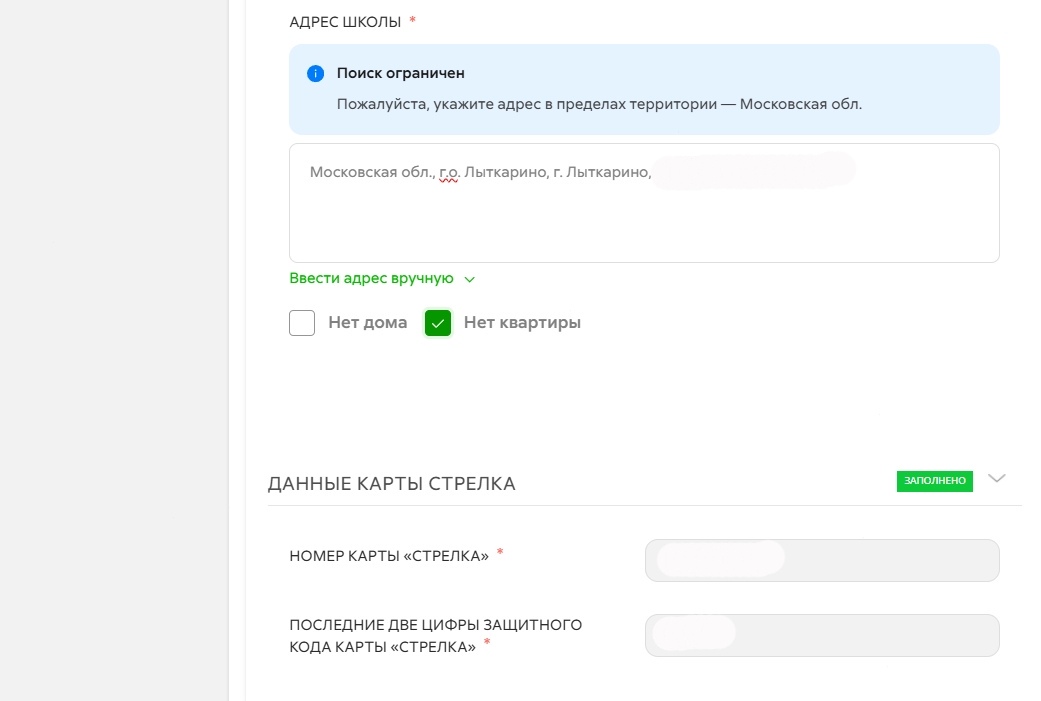Click the underlined 'г.о.' word in address
1041x701 pixels.
[x=448, y=172]
